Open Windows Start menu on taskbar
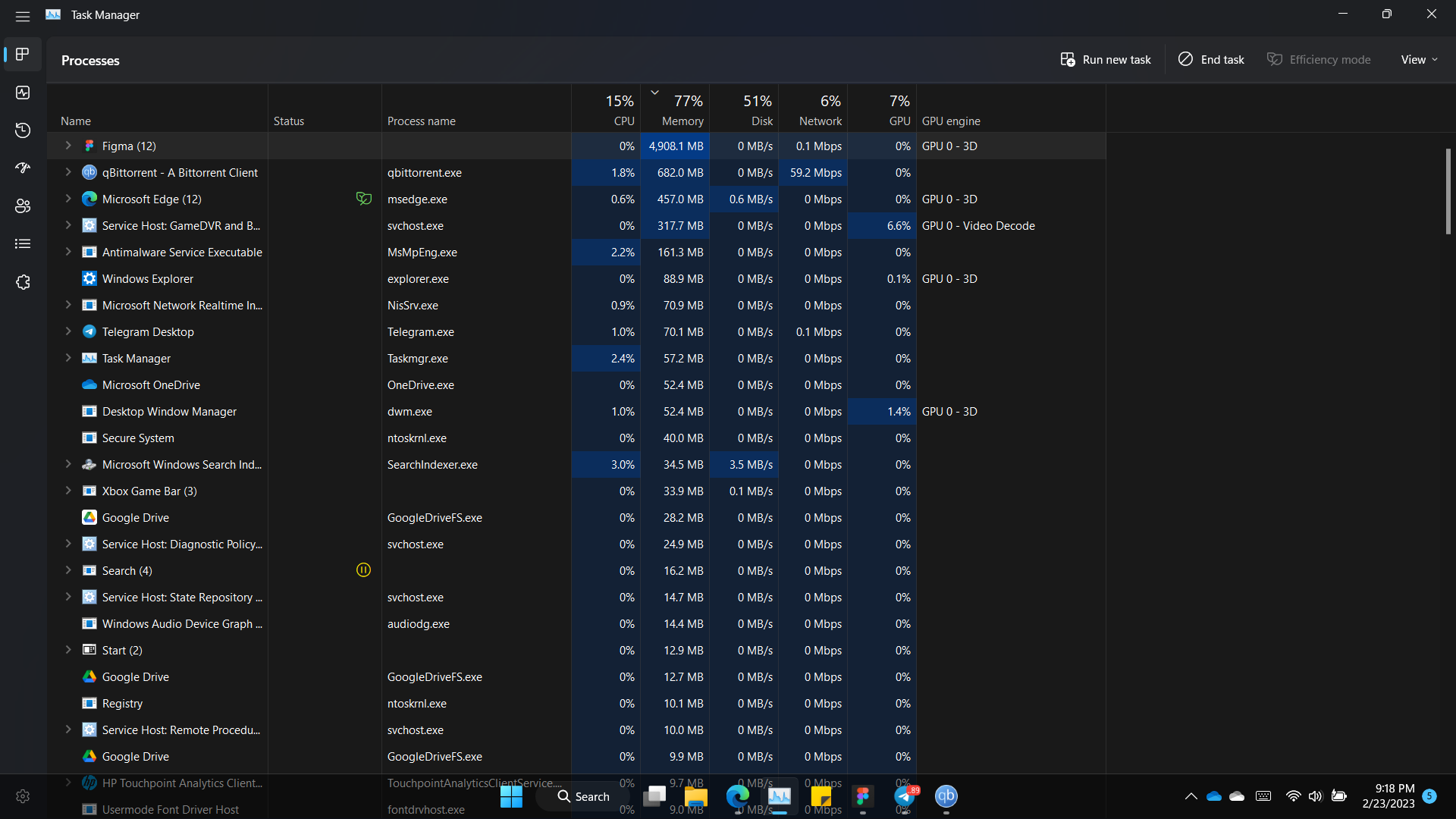This screenshot has width=1456, height=819. tap(511, 796)
